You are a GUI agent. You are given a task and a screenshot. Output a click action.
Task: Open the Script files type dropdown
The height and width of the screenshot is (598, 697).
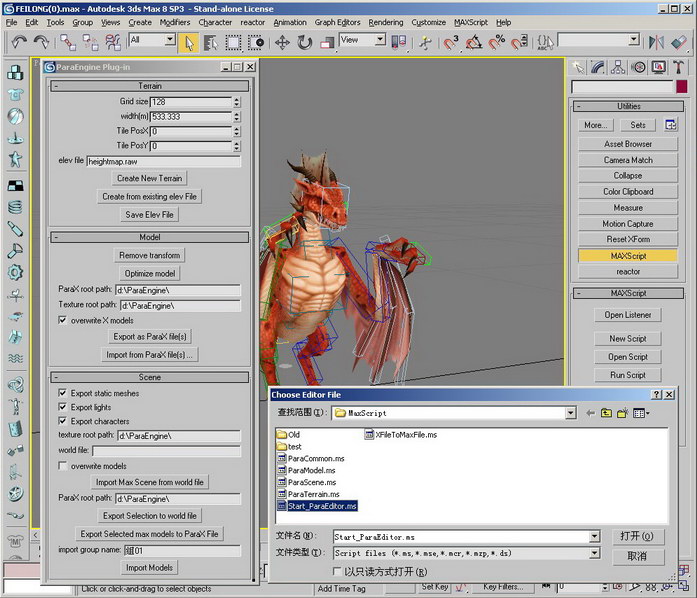[x=594, y=553]
